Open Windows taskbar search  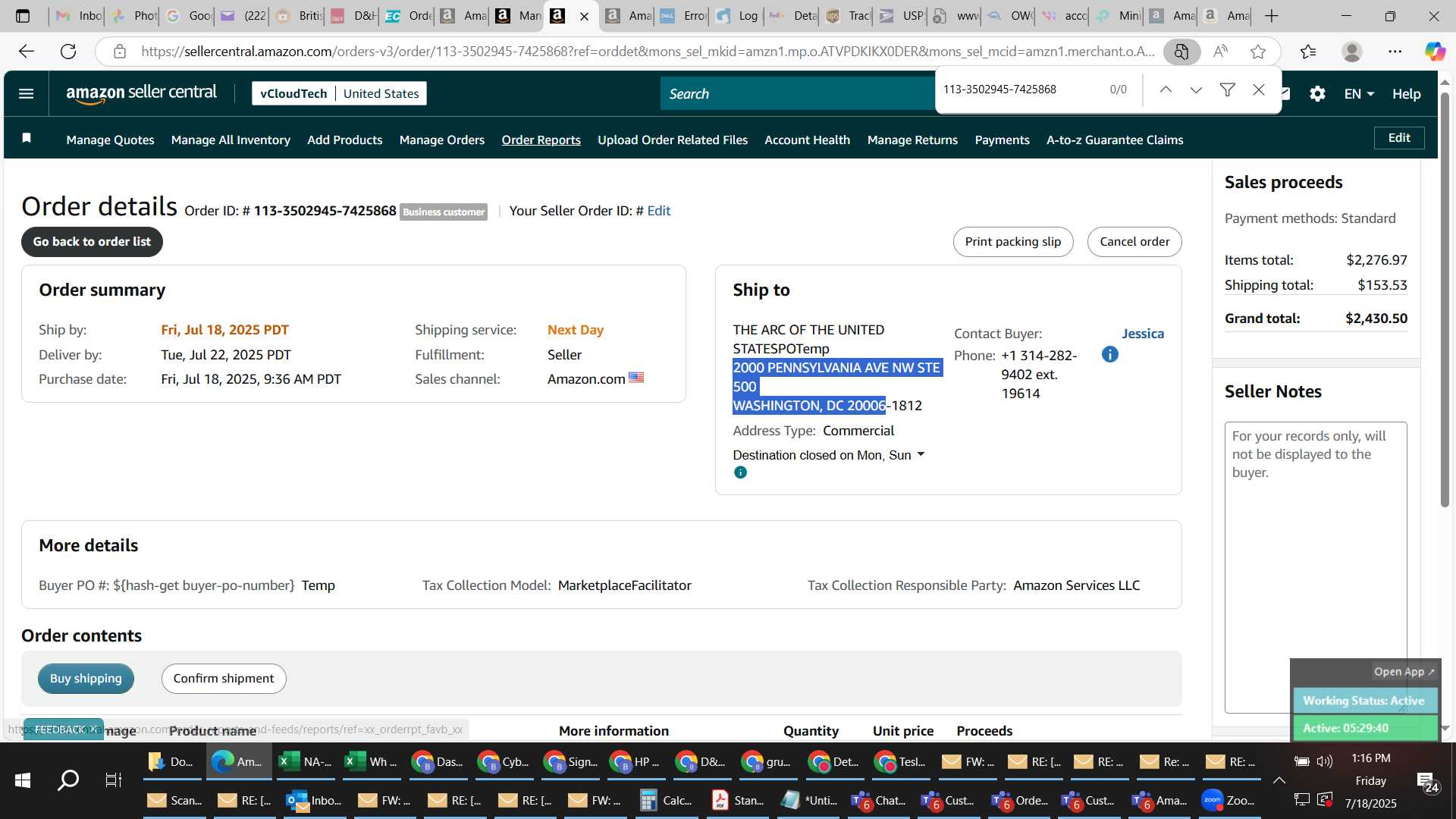[x=68, y=780]
